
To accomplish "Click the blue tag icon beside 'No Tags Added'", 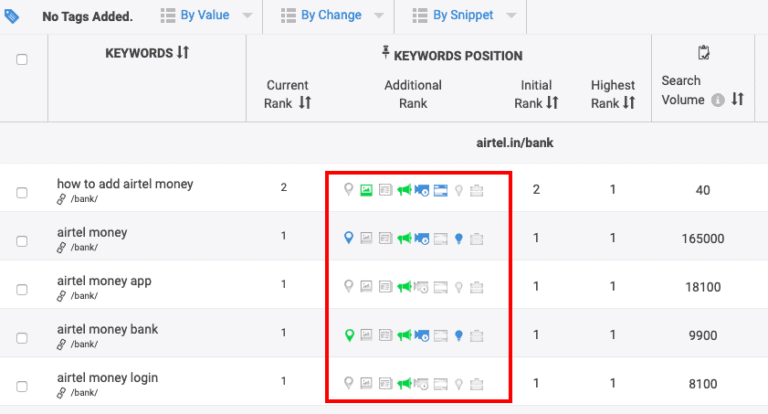I will point(12,16).
